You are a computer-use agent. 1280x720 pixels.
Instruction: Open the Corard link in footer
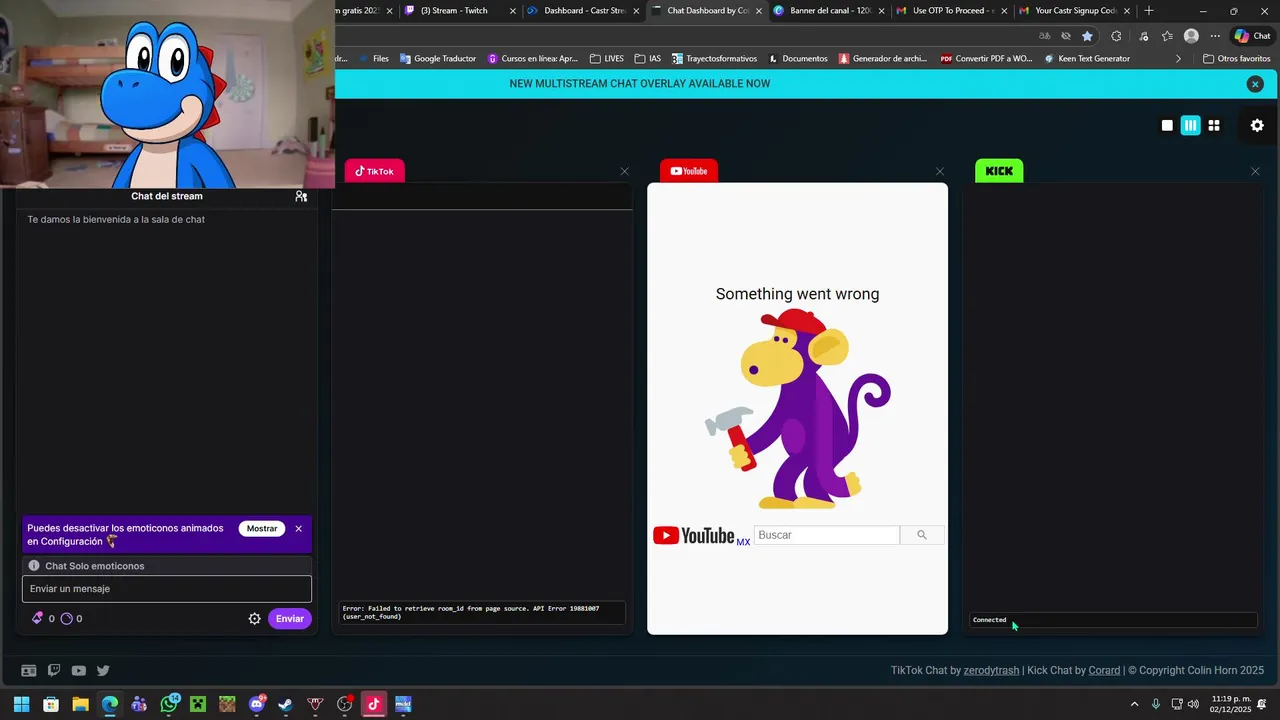[x=1104, y=670]
